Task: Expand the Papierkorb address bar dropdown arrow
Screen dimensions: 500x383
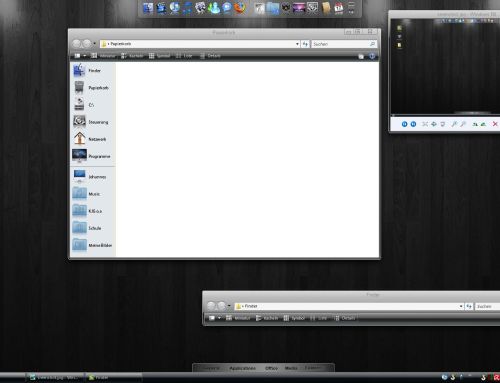Action: [297, 44]
